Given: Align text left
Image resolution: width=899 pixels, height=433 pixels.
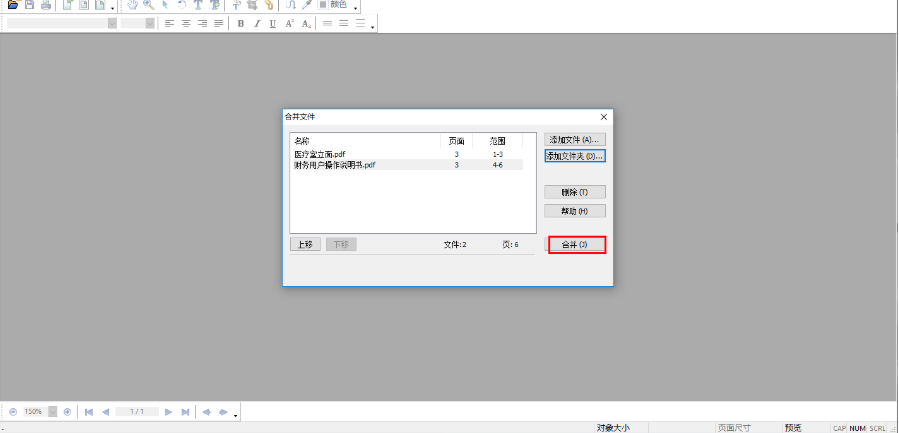Looking at the screenshot, I should [x=169, y=24].
